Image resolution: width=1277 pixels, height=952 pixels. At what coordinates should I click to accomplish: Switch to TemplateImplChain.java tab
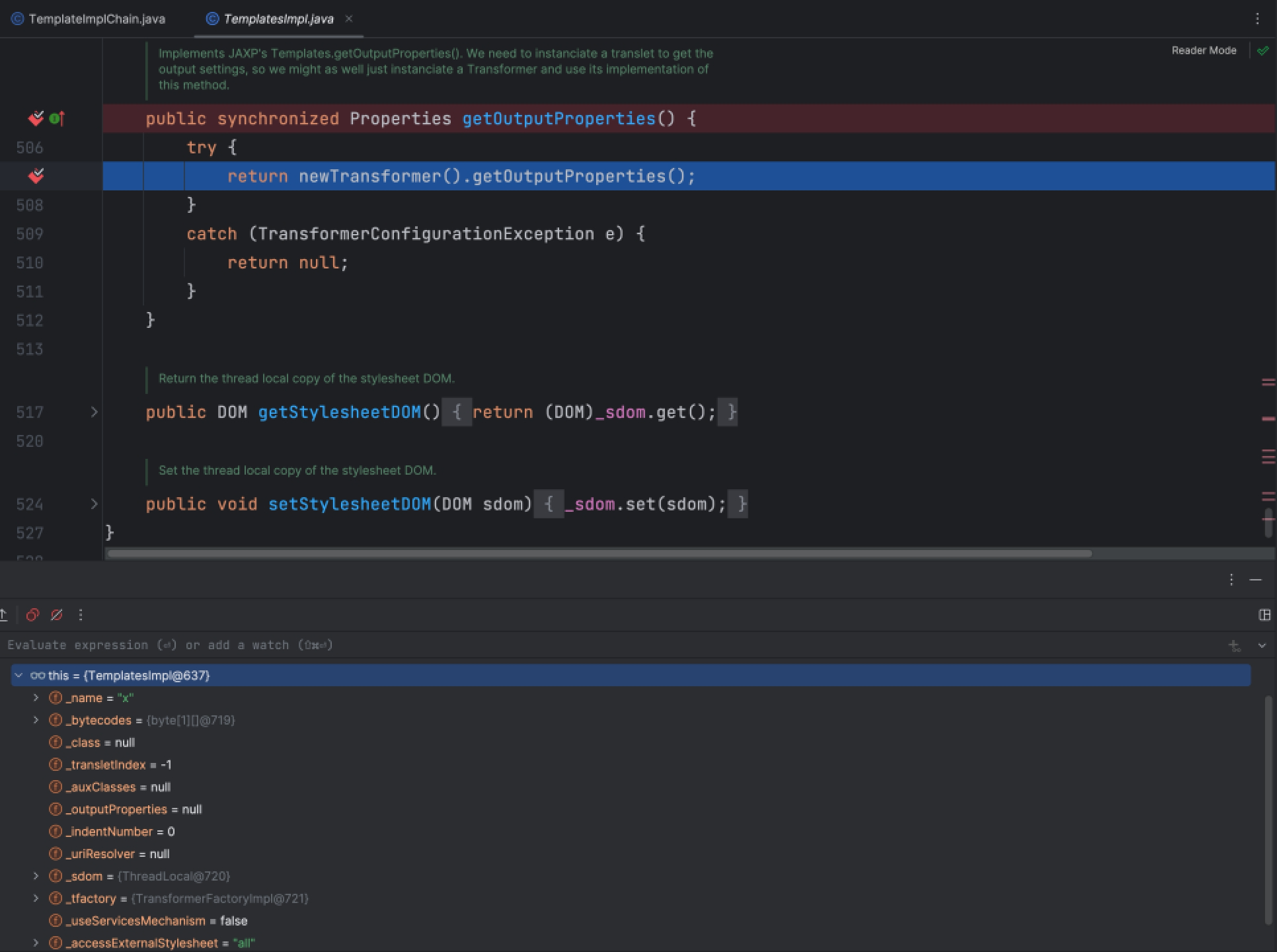(x=89, y=19)
